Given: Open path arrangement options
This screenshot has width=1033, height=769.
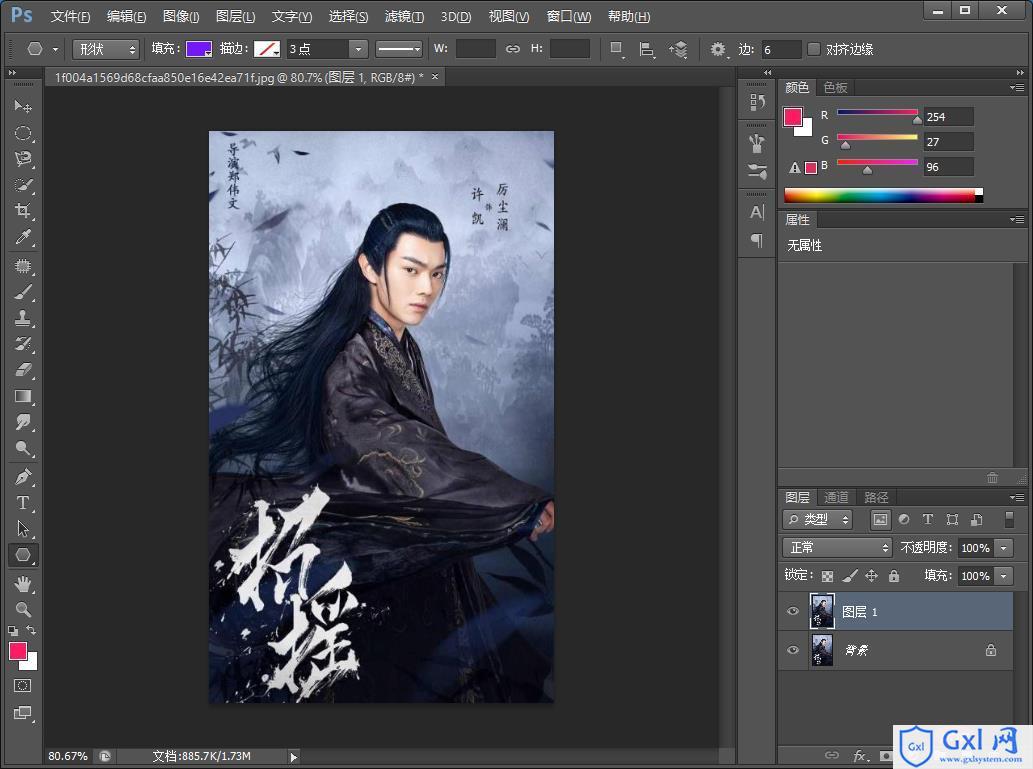Looking at the screenshot, I should click(x=679, y=49).
